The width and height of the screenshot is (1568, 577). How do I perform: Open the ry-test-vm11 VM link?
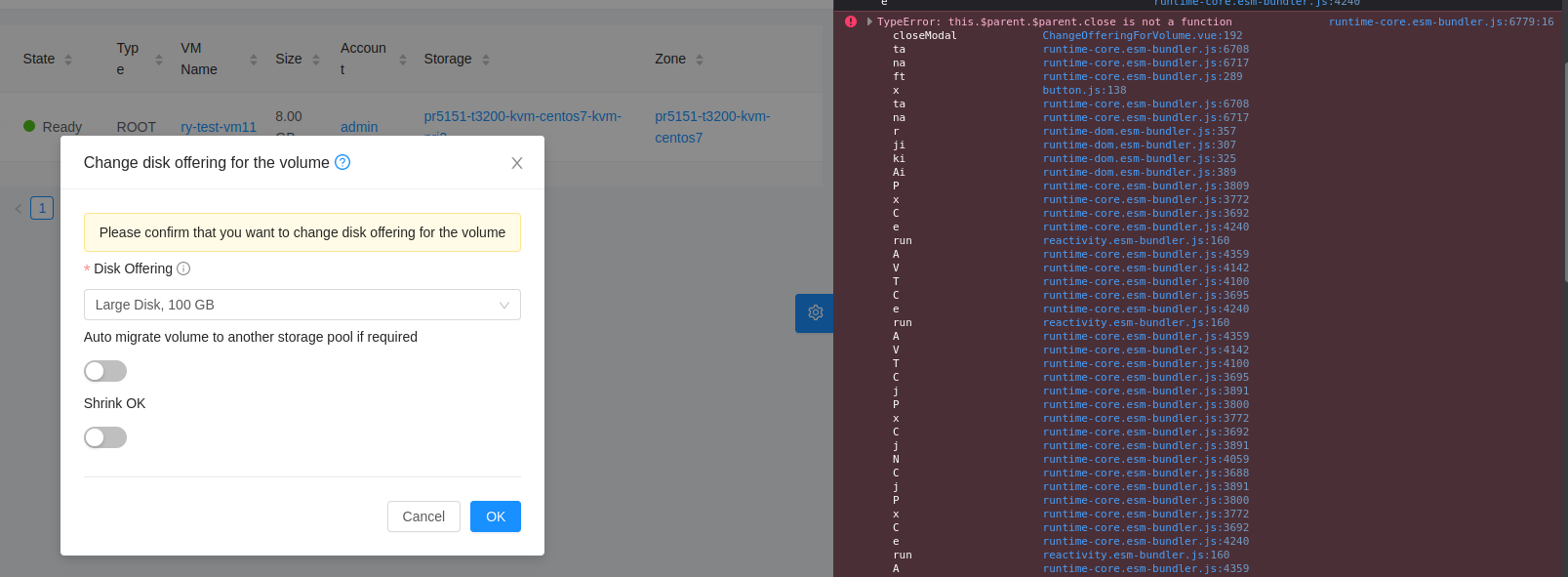pyautogui.click(x=219, y=127)
